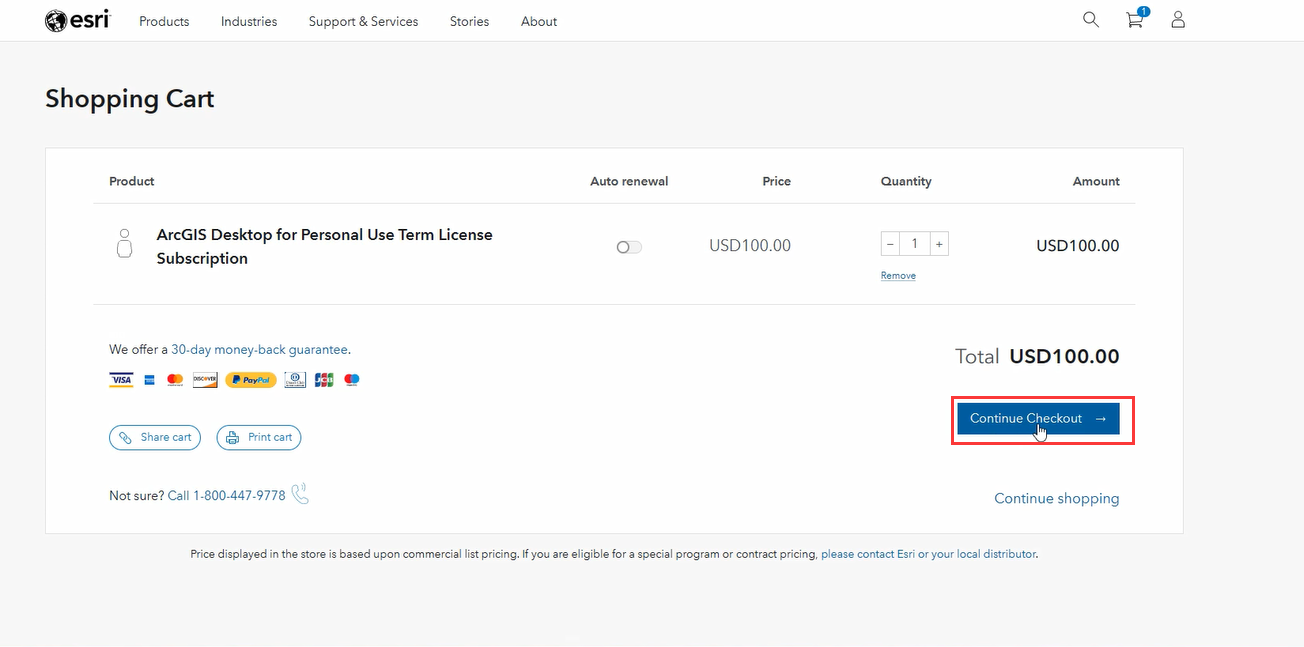Click the Quantity column header

tap(906, 181)
